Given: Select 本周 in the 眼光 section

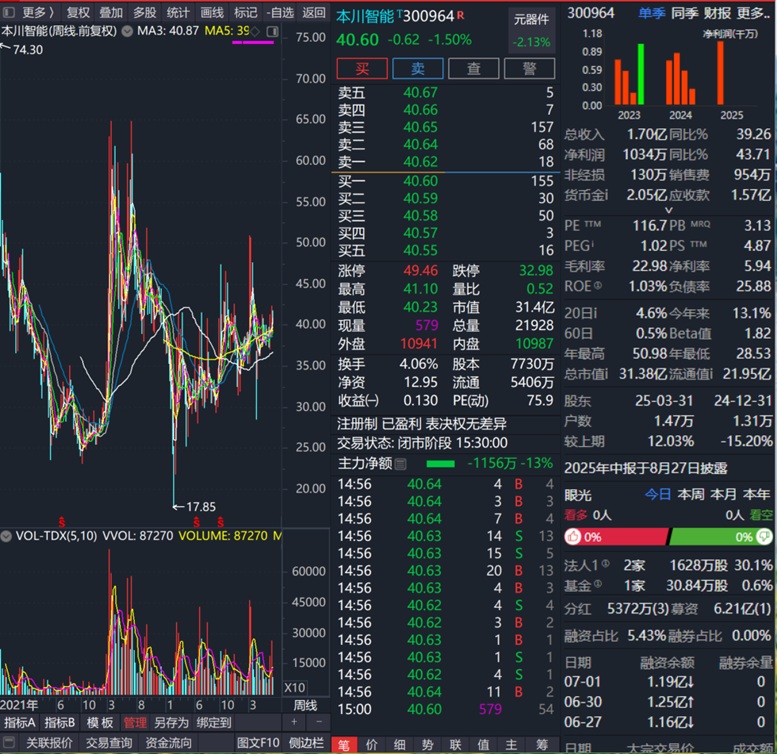Looking at the screenshot, I should 691,494.
